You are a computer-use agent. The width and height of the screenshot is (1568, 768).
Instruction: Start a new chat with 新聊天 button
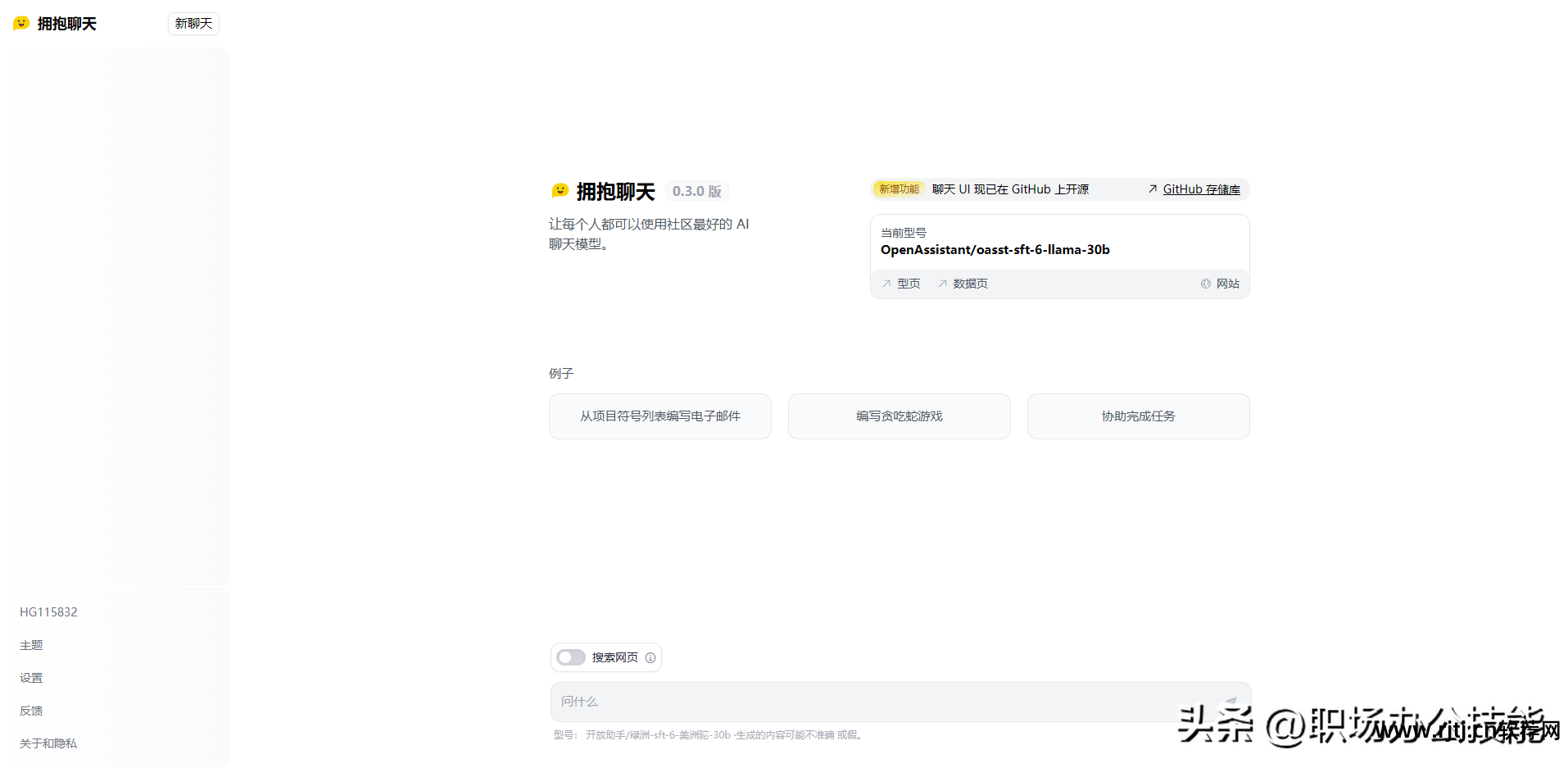193,24
